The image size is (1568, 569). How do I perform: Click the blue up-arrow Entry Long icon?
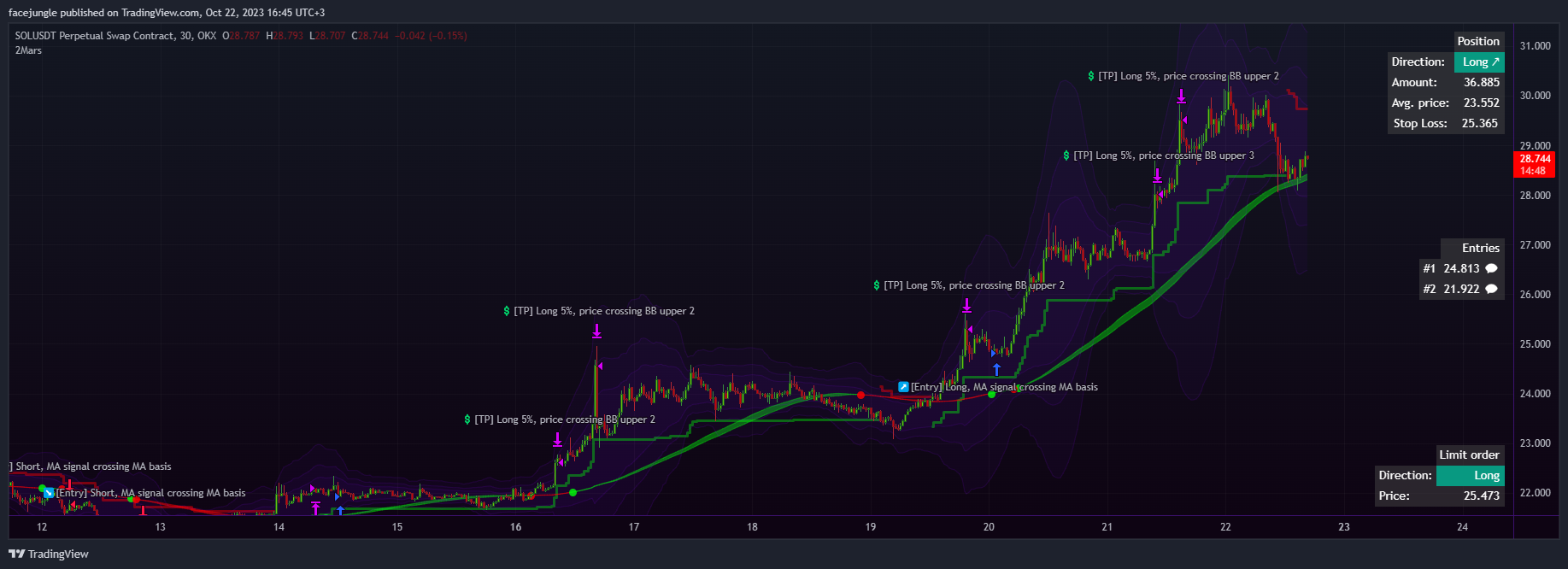click(903, 387)
